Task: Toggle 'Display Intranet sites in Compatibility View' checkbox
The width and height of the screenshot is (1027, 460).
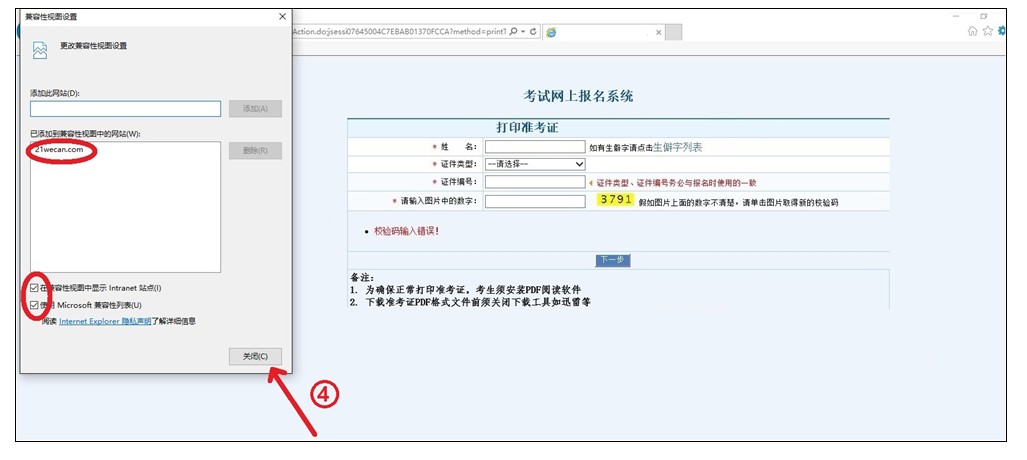Action: 36,288
